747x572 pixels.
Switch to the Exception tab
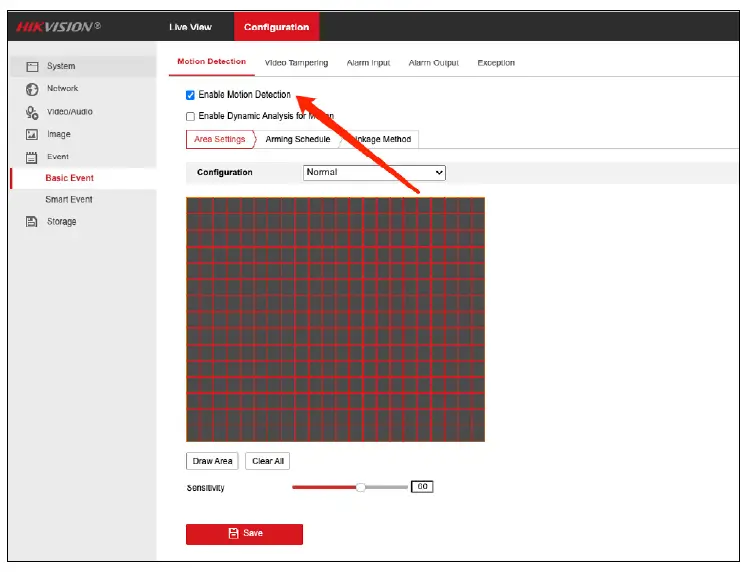pos(496,63)
